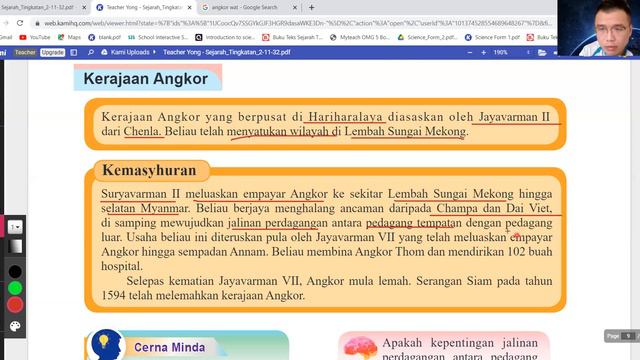This screenshot has width=640, height=360.
Task: Reload the current page
Action: (20, 23)
